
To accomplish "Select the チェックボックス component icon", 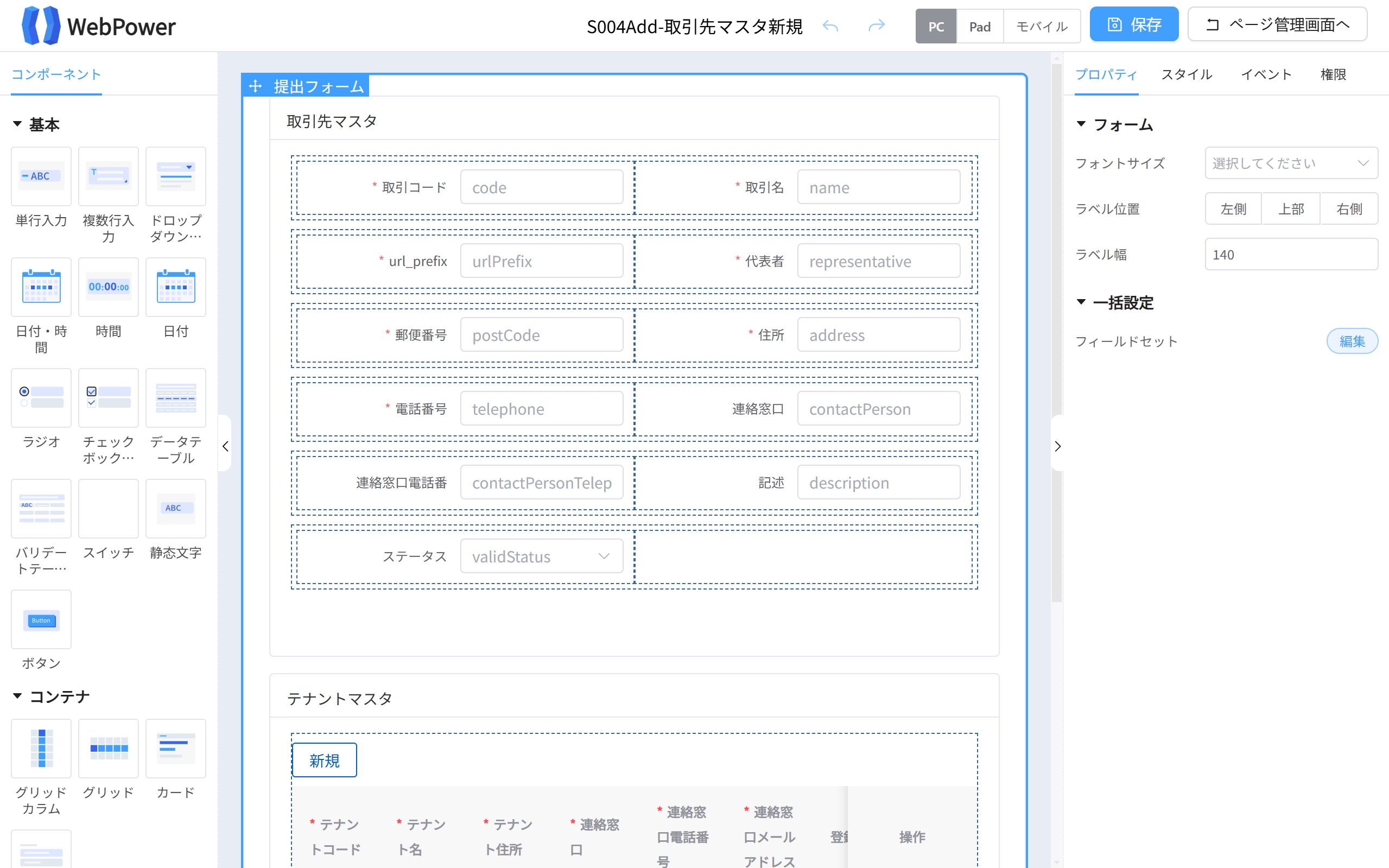I will tap(109, 398).
